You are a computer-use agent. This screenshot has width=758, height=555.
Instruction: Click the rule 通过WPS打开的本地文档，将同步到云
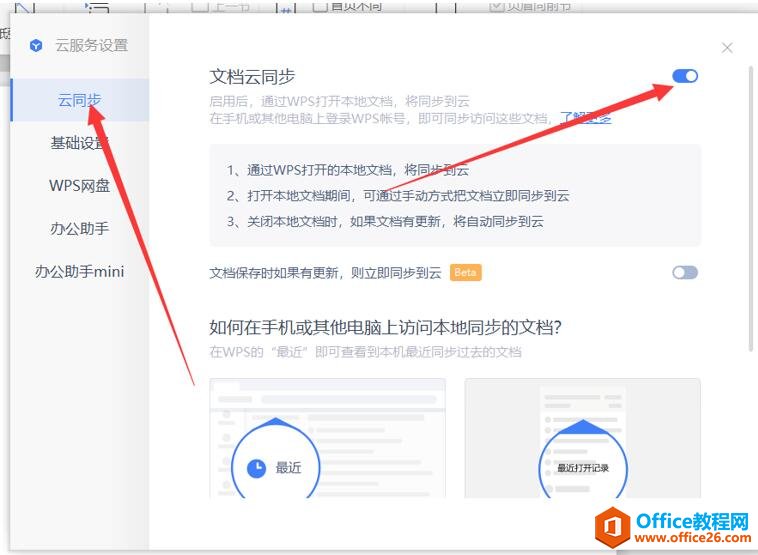[x=348, y=170]
